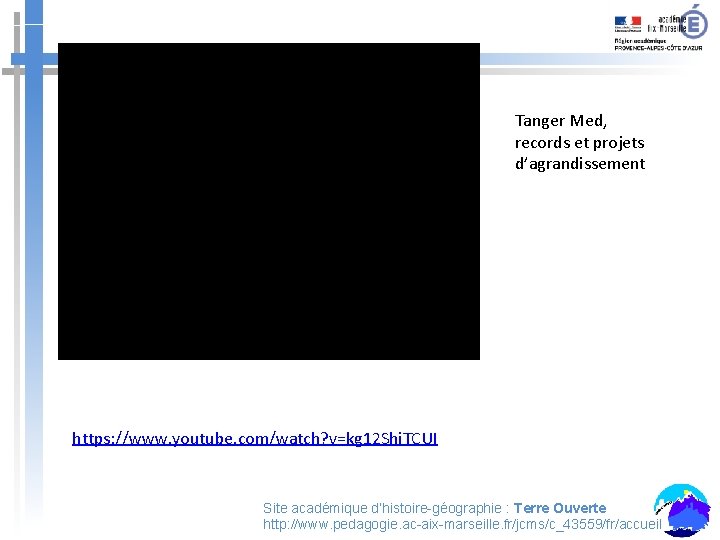Image resolution: width=720 pixels, height=540 pixels.
Task: Open the pedagogie.ac-aix-marseille.fr accueil URL
Action: (x=462, y=524)
